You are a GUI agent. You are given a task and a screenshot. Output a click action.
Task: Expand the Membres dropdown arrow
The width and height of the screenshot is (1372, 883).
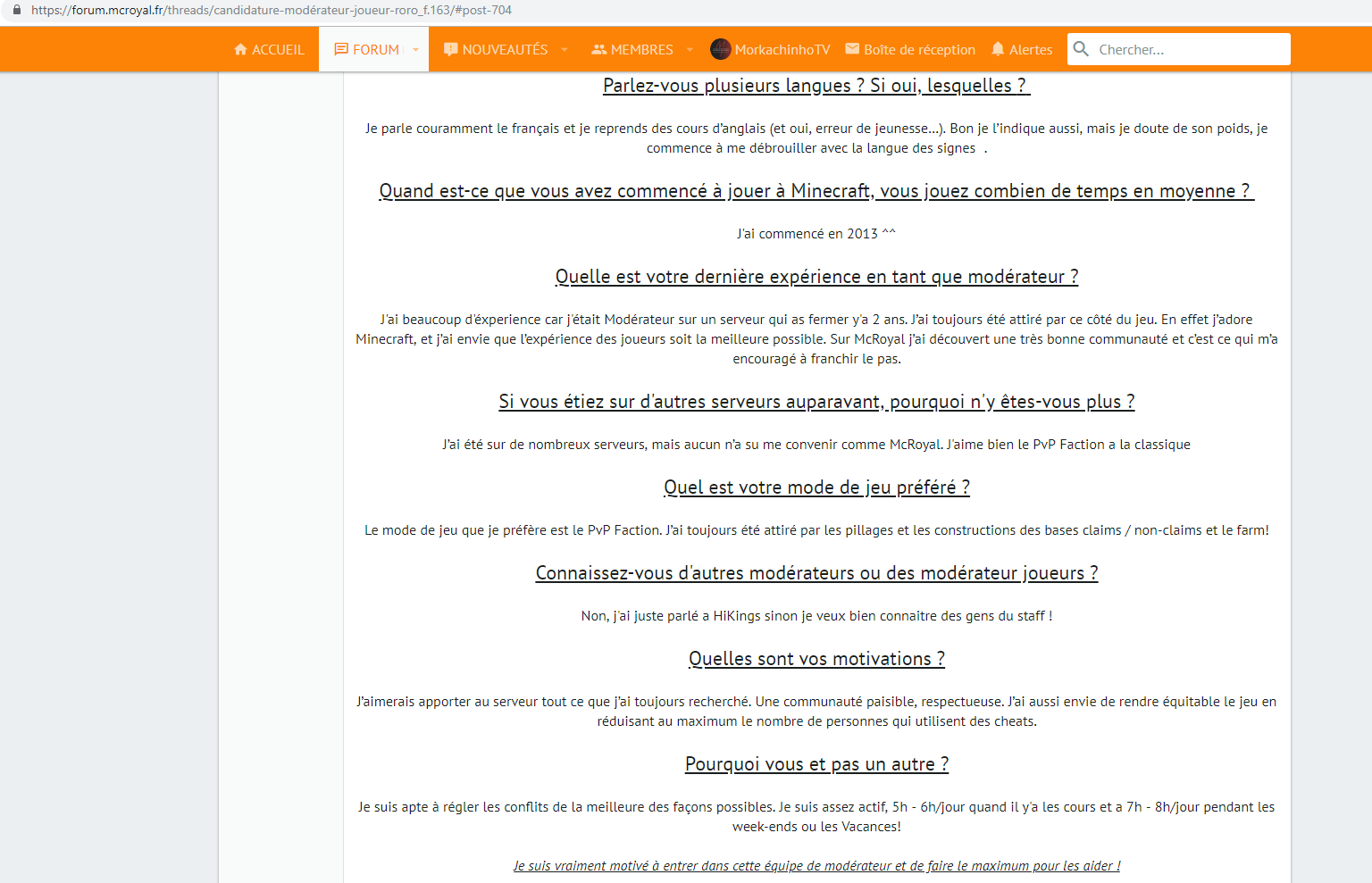pos(690,50)
